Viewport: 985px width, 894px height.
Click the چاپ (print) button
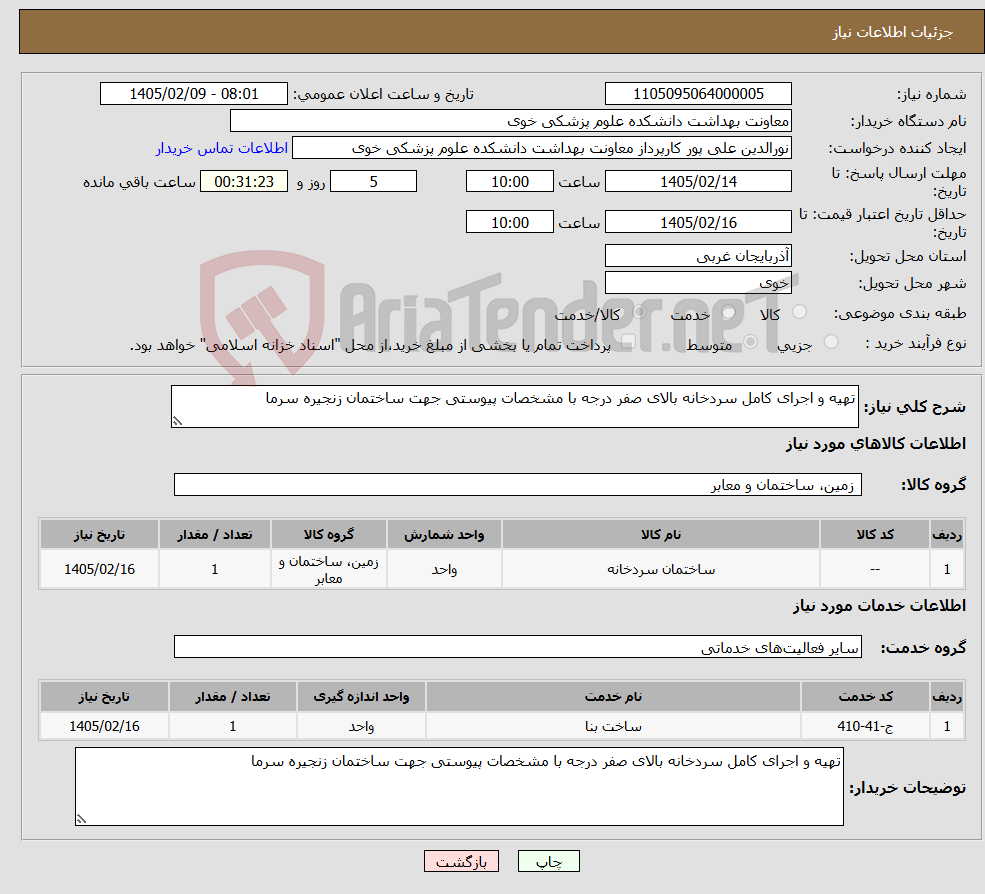548,861
